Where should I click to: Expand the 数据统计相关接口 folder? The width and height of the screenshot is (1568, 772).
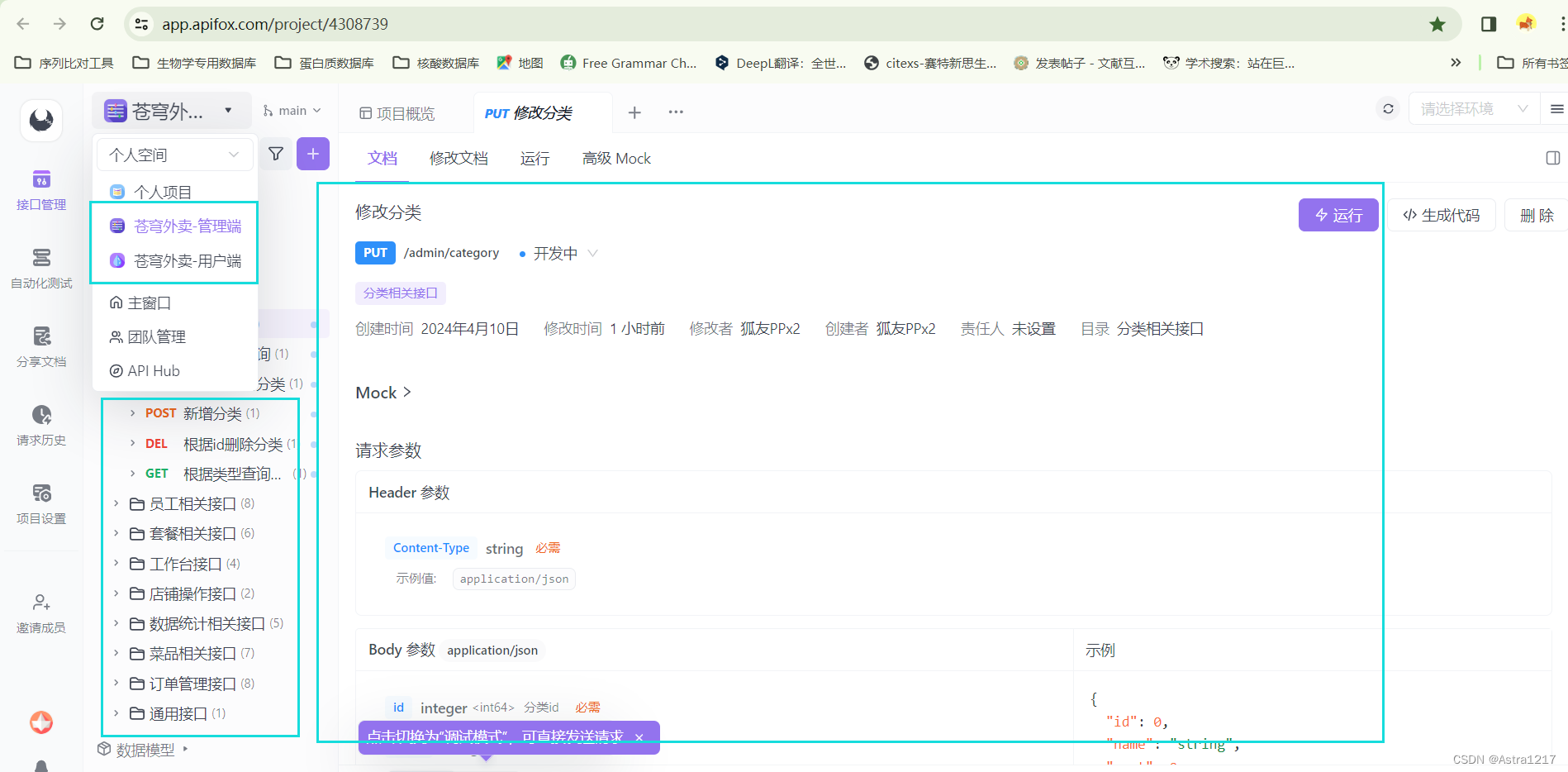pyautogui.click(x=116, y=623)
